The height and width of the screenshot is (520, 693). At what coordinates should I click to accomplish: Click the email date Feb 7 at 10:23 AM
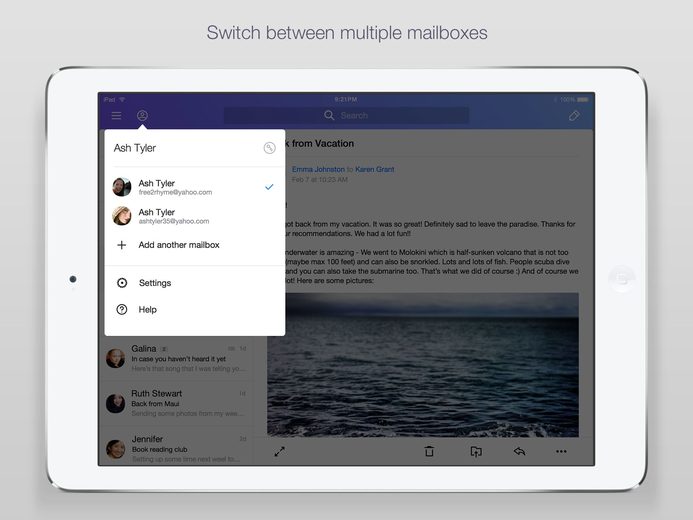point(320,180)
